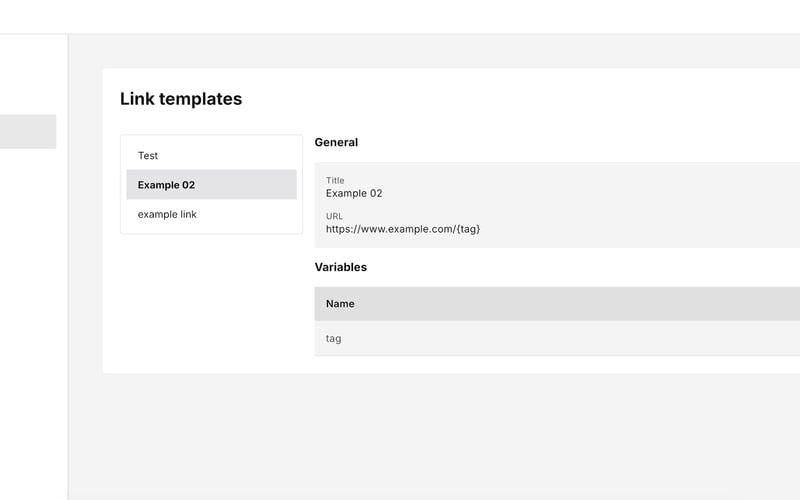Viewport: 800px width, 500px height.
Task: Click the URL value https://www.example.com/{tag}
Action: click(x=402, y=229)
